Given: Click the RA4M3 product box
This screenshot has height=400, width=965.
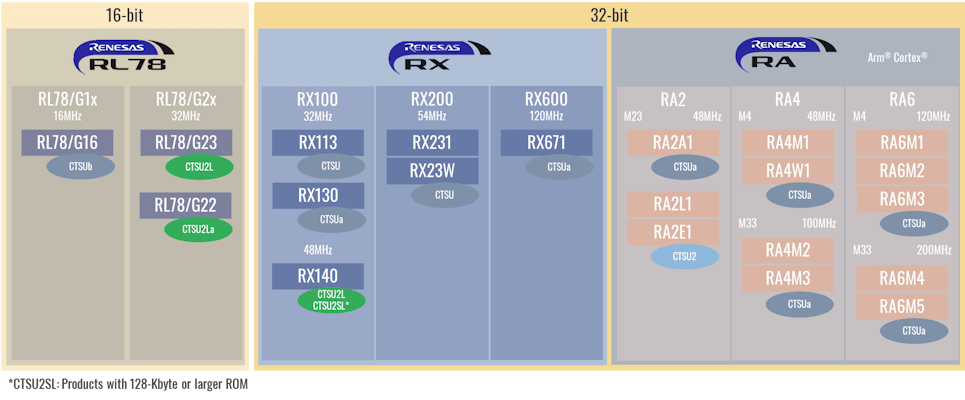Looking at the screenshot, I should pos(788,278).
